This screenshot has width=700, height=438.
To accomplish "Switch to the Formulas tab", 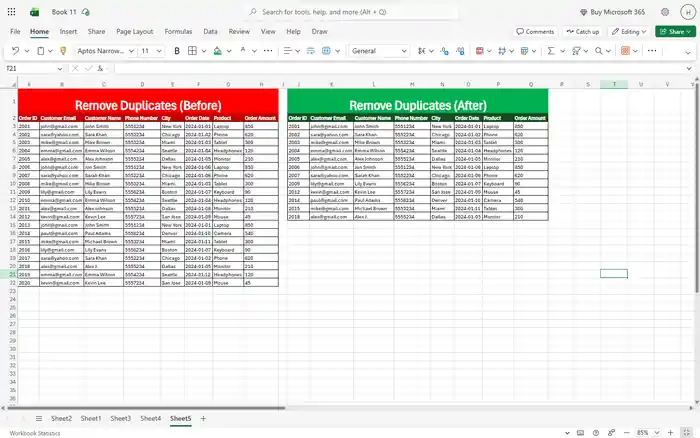I will click(x=178, y=32).
